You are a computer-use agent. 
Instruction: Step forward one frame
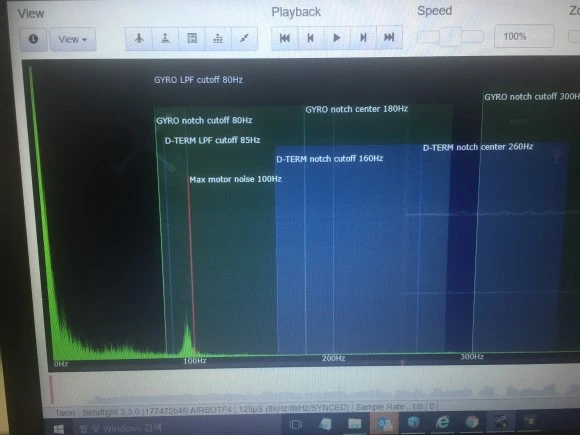pyautogui.click(x=363, y=37)
